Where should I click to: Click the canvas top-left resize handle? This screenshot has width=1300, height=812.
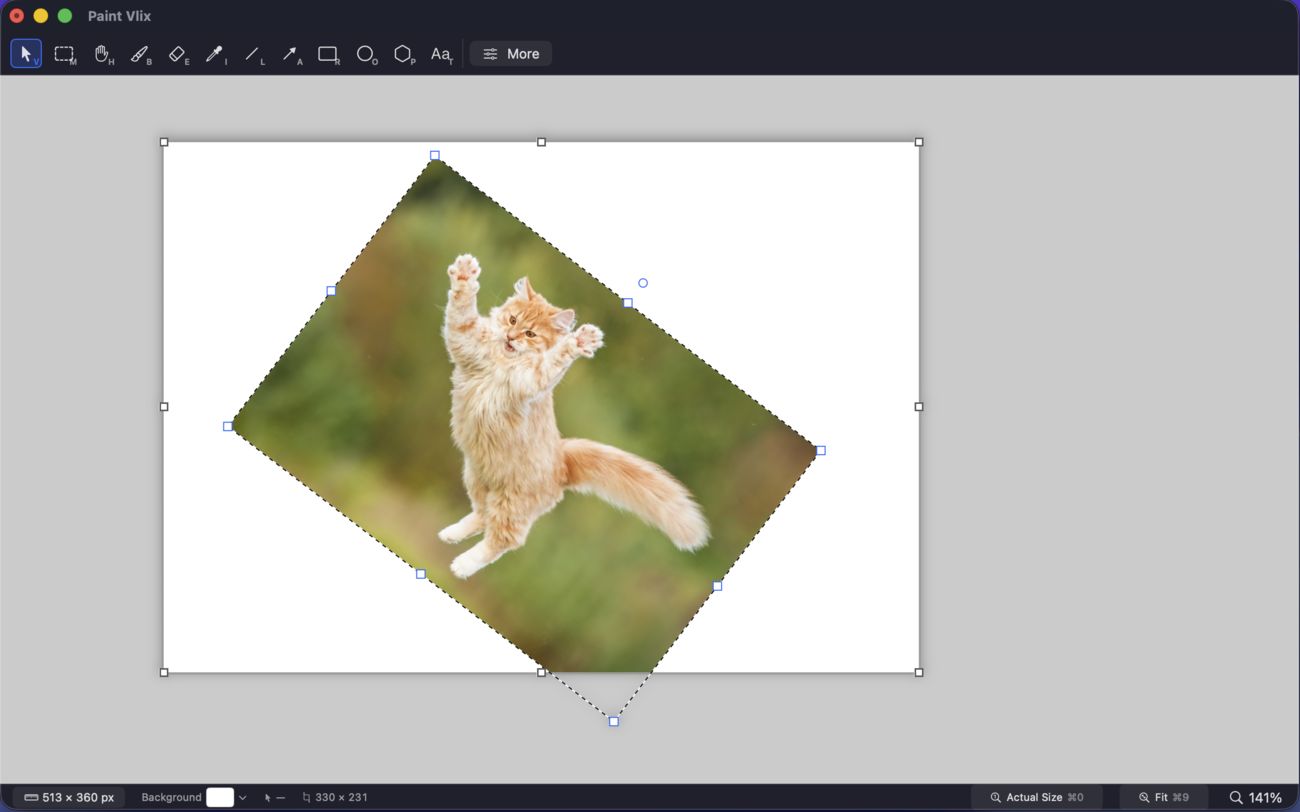[x=165, y=142]
